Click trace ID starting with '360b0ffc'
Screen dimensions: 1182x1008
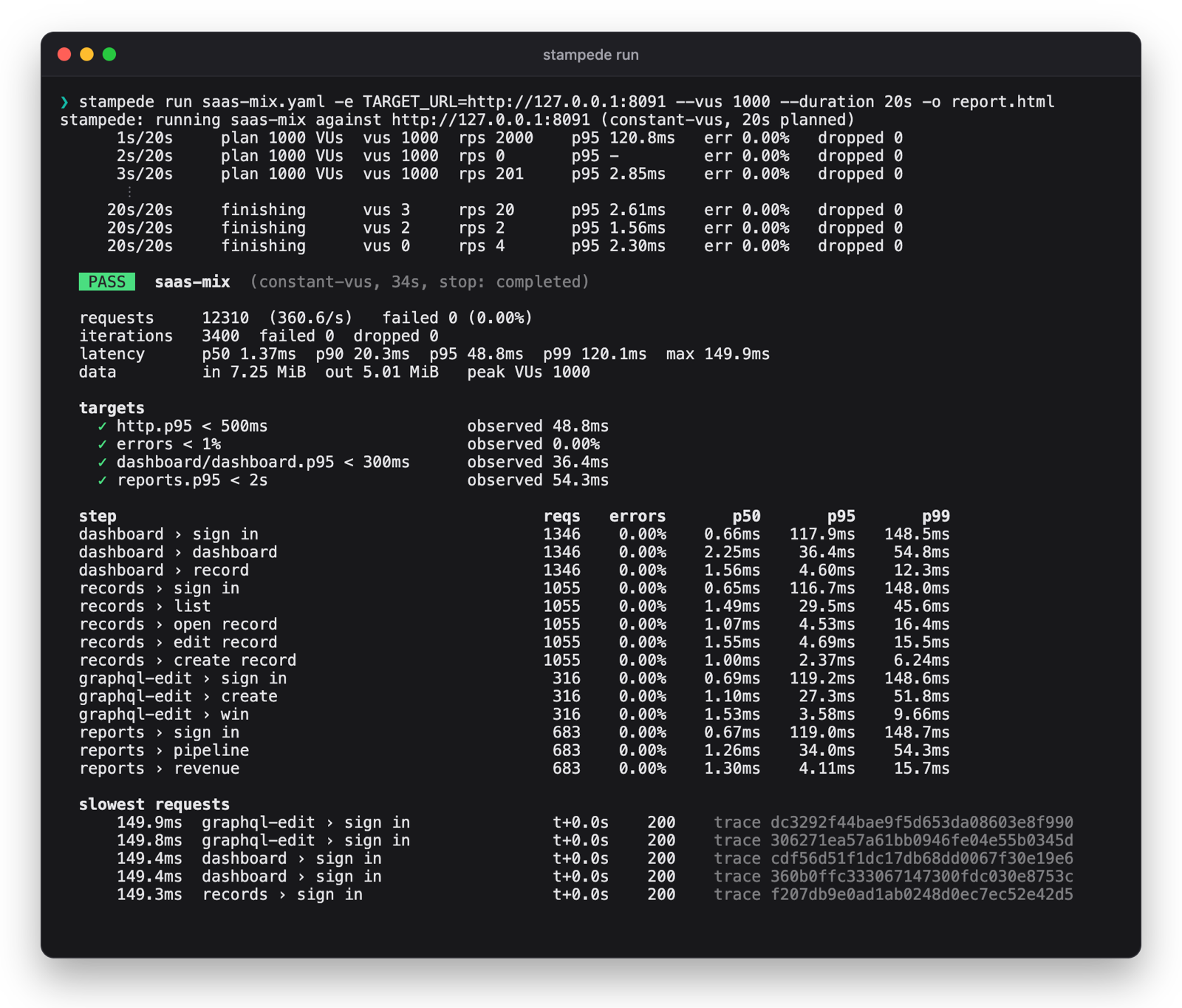pos(921,876)
